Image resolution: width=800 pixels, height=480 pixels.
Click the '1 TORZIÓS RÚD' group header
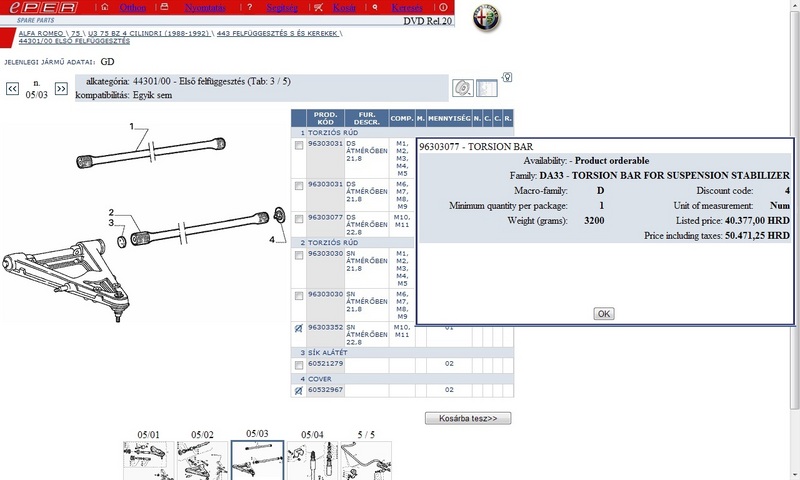click(402, 133)
